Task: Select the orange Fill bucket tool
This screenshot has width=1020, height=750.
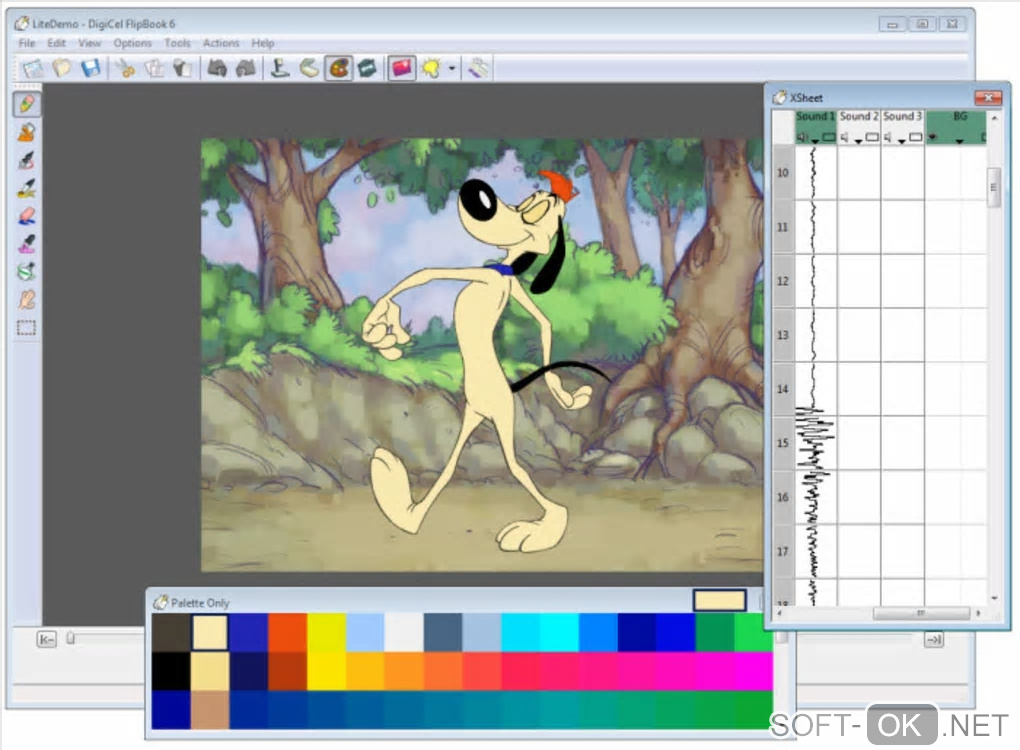Action: click(27, 132)
